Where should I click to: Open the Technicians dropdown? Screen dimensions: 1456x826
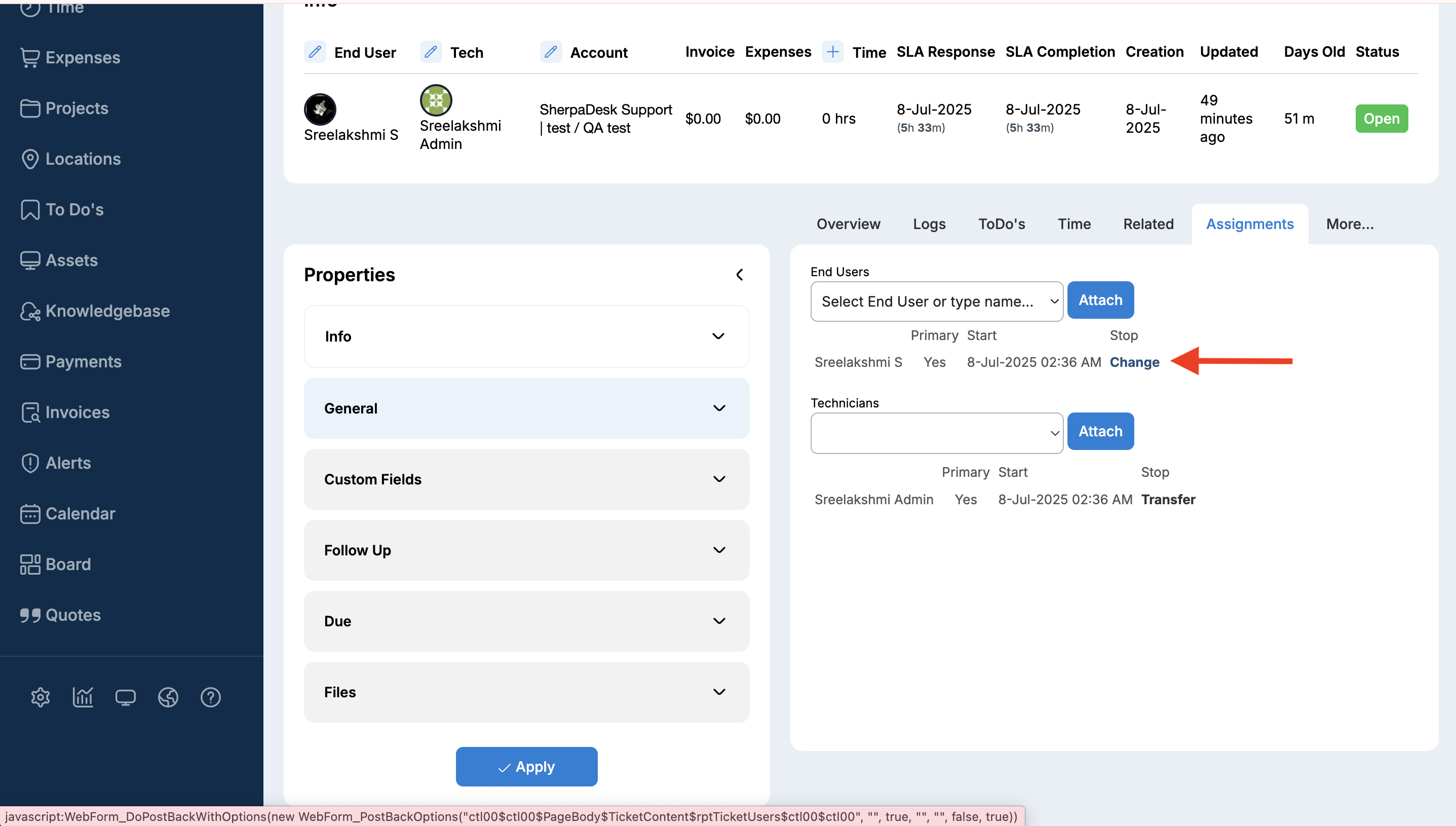point(937,433)
